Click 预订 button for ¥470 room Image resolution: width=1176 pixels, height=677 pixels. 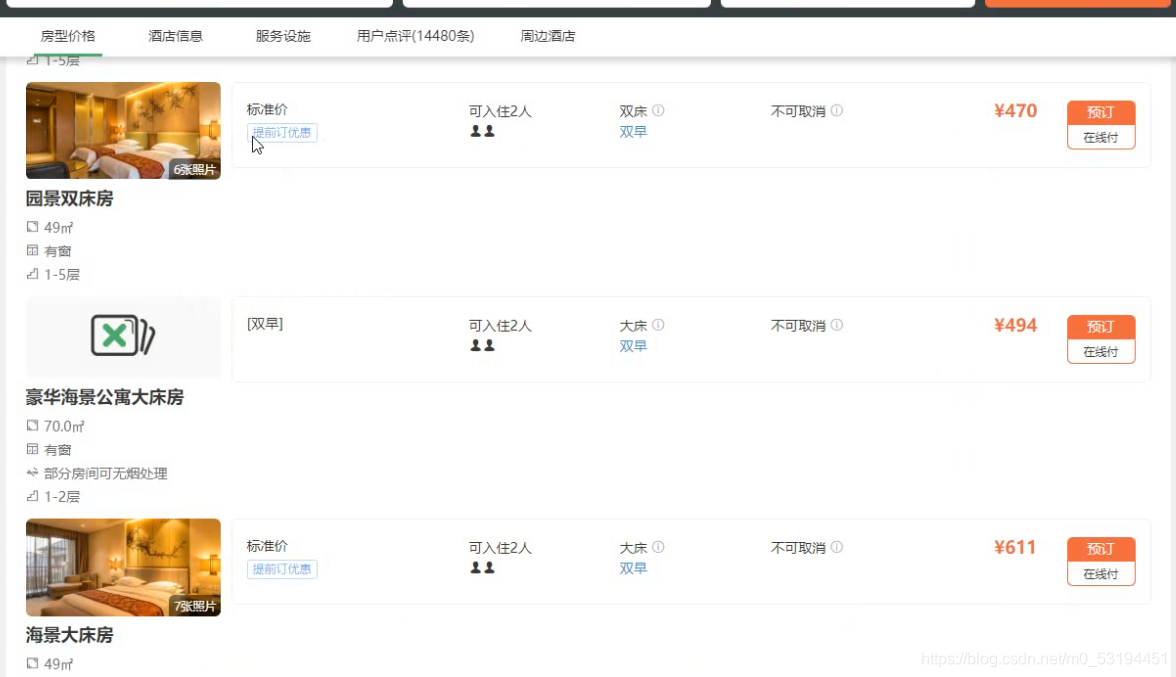[x=1101, y=112]
